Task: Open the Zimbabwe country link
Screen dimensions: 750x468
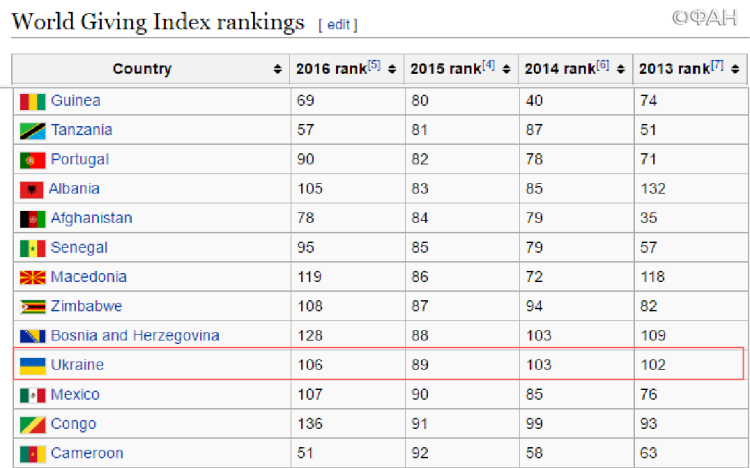Action: pos(86,306)
